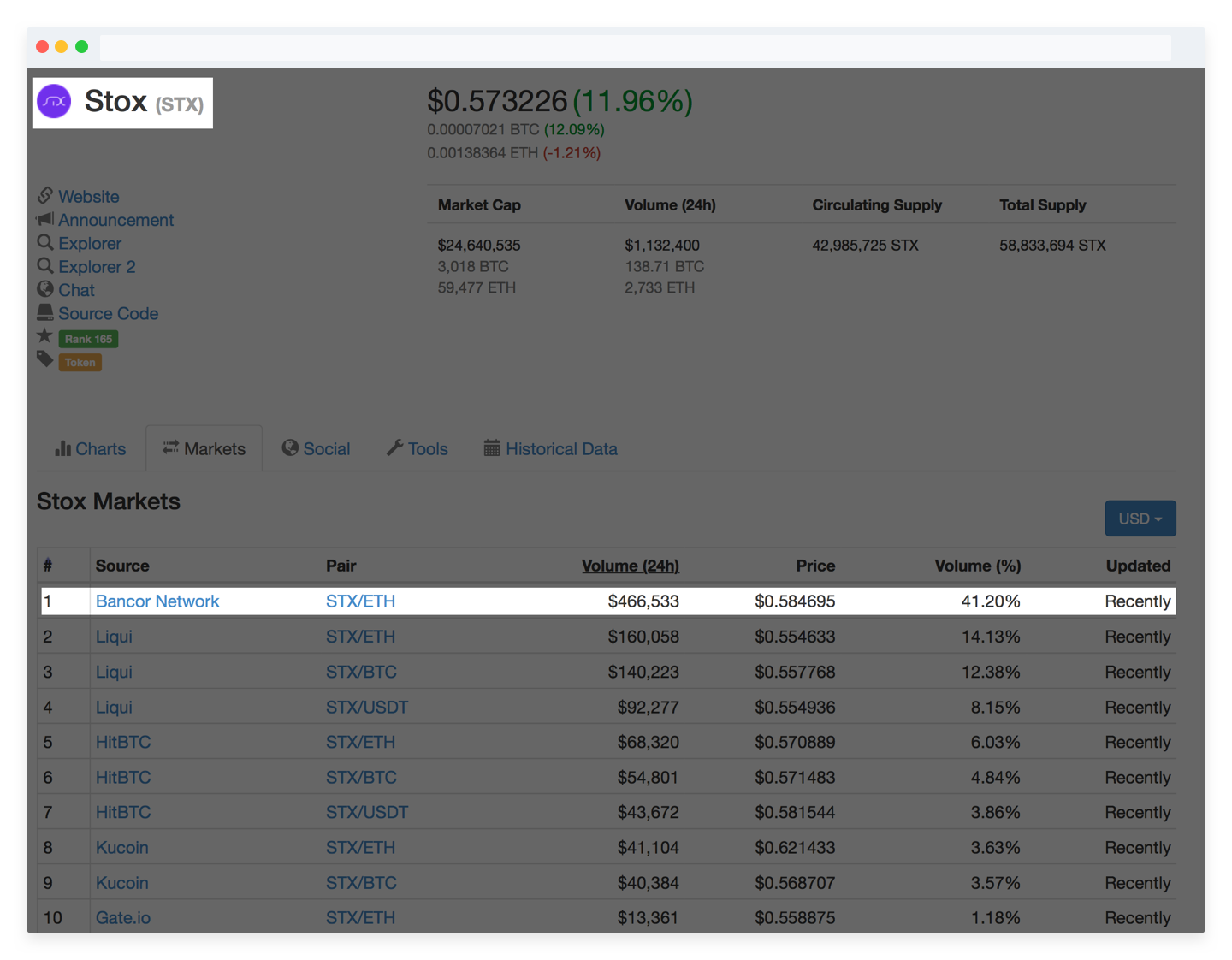Viewport: 1232px width, 960px height.
Task: Click the price cell $0.621433
Action: click(795, 847)
